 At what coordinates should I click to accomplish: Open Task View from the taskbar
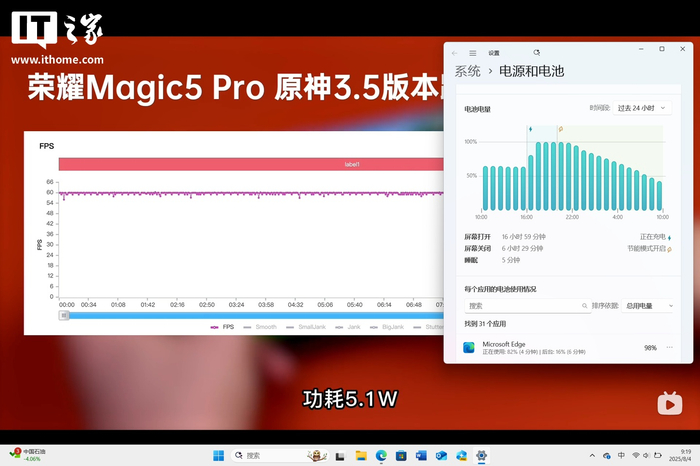click(x=340, y=456)
